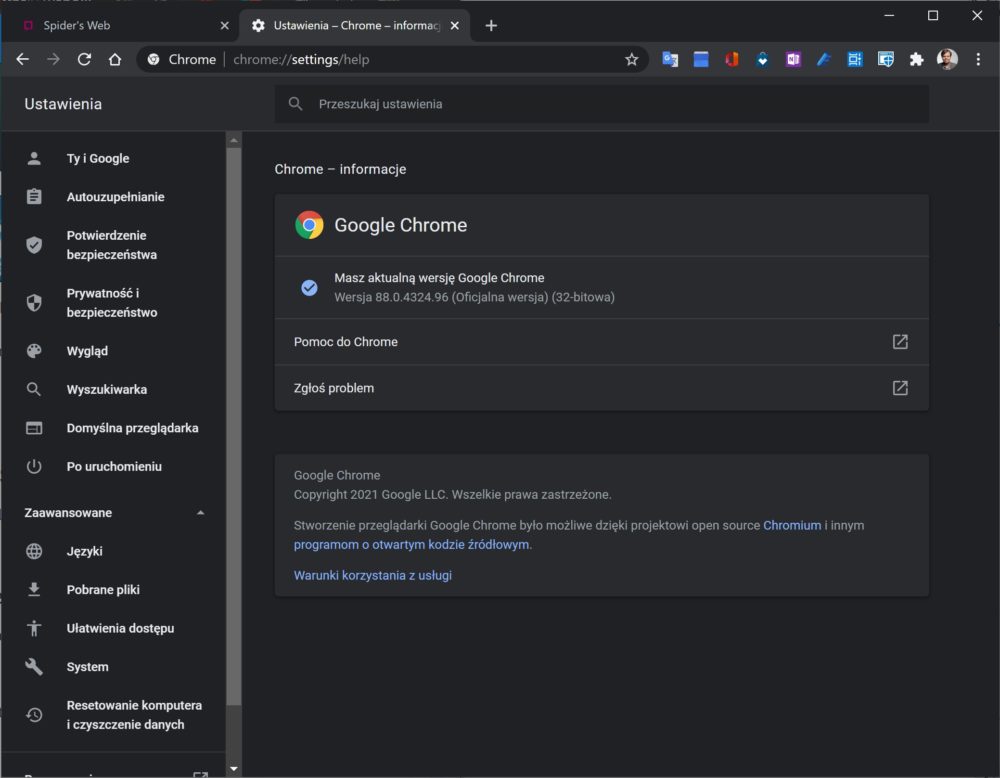Open the Extensions puzzle-piece menu
The width and height of the screenshot is (1000, 778).
click(x=916, y=59)
